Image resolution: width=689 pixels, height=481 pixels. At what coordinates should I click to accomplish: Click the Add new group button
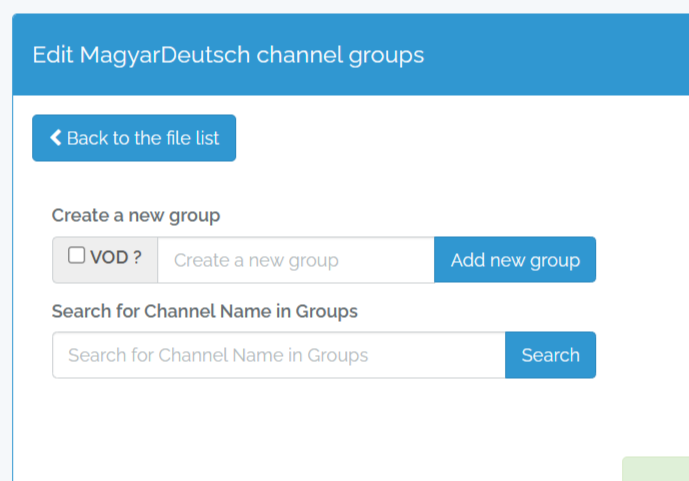[515, 260]
